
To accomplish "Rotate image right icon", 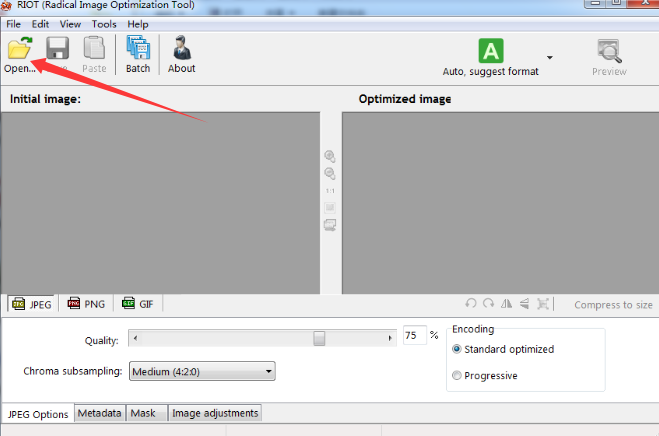I will pos(488,304).
